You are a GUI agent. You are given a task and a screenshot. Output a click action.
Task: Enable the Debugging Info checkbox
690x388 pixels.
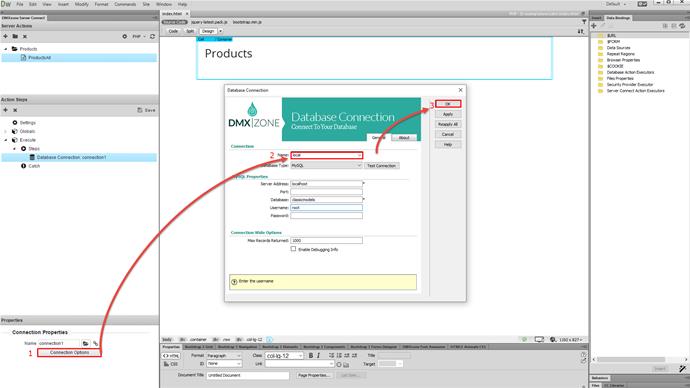point(293,249)
